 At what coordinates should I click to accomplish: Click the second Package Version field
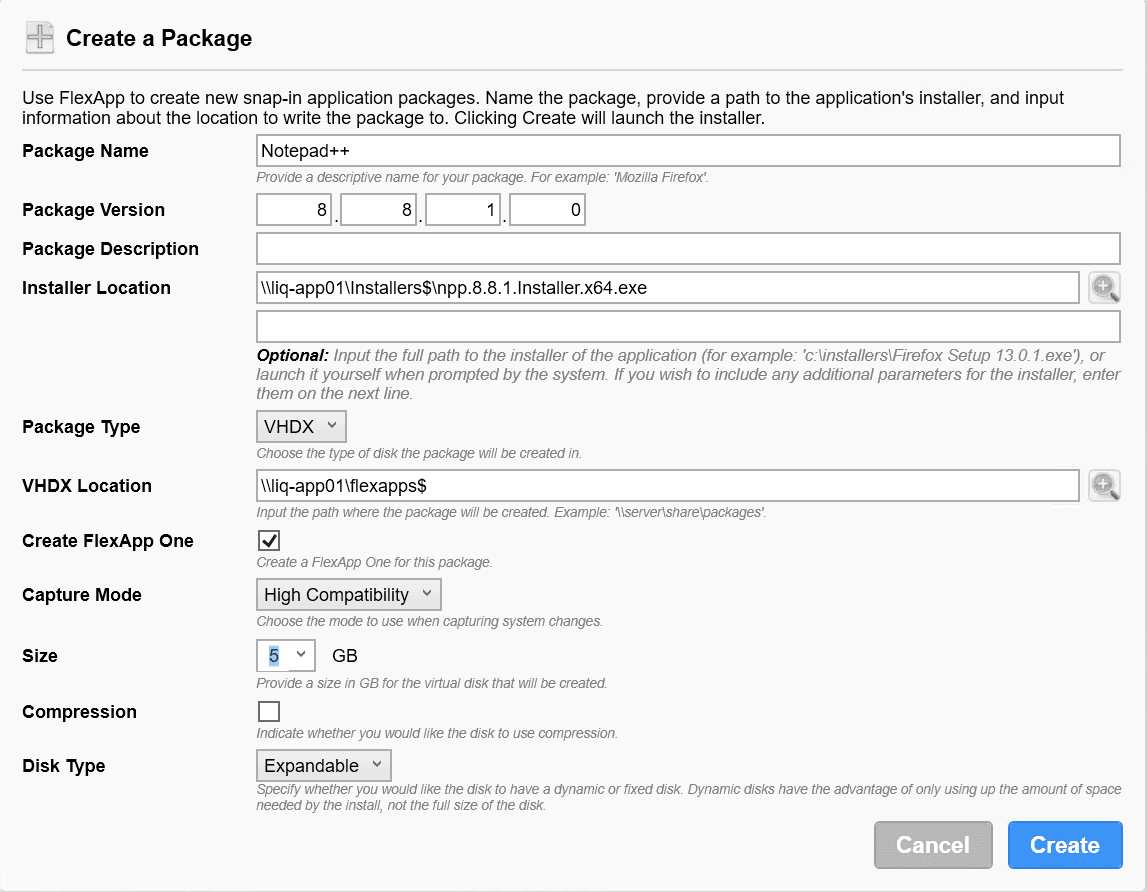pyautogui.click(x=379, y=210)
